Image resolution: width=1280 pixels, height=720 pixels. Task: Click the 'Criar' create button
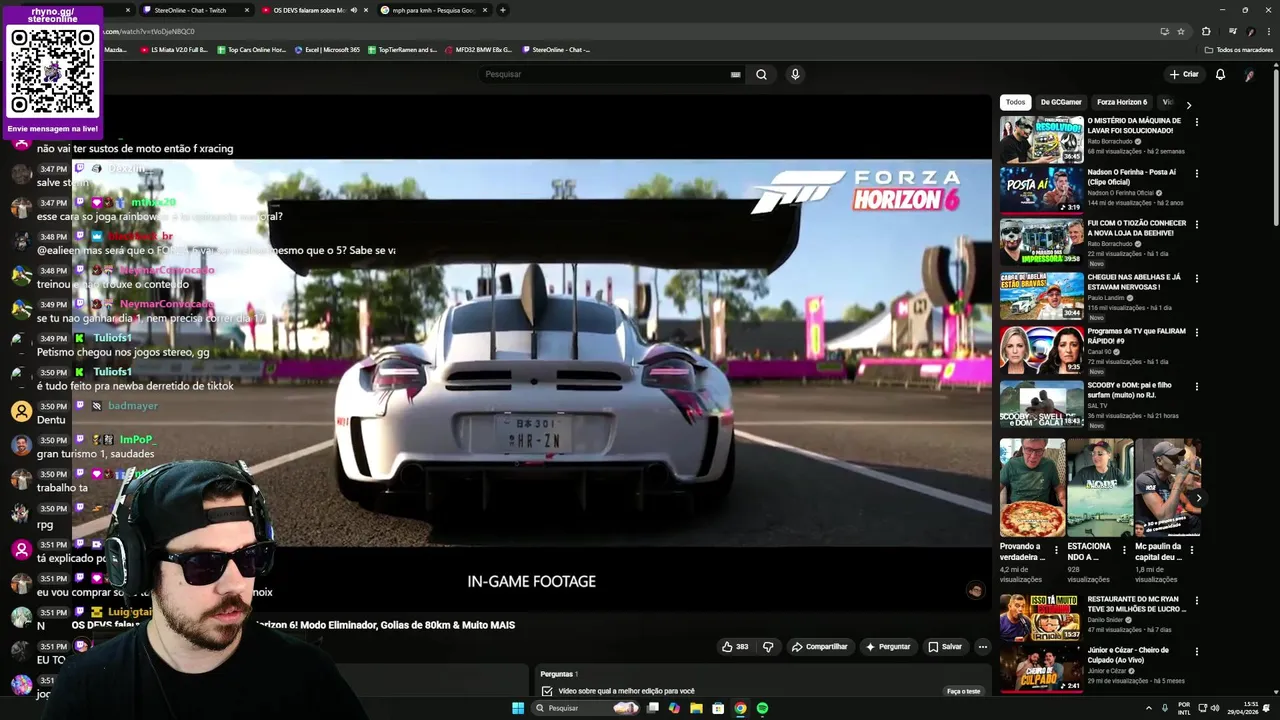click(1184, 74)
